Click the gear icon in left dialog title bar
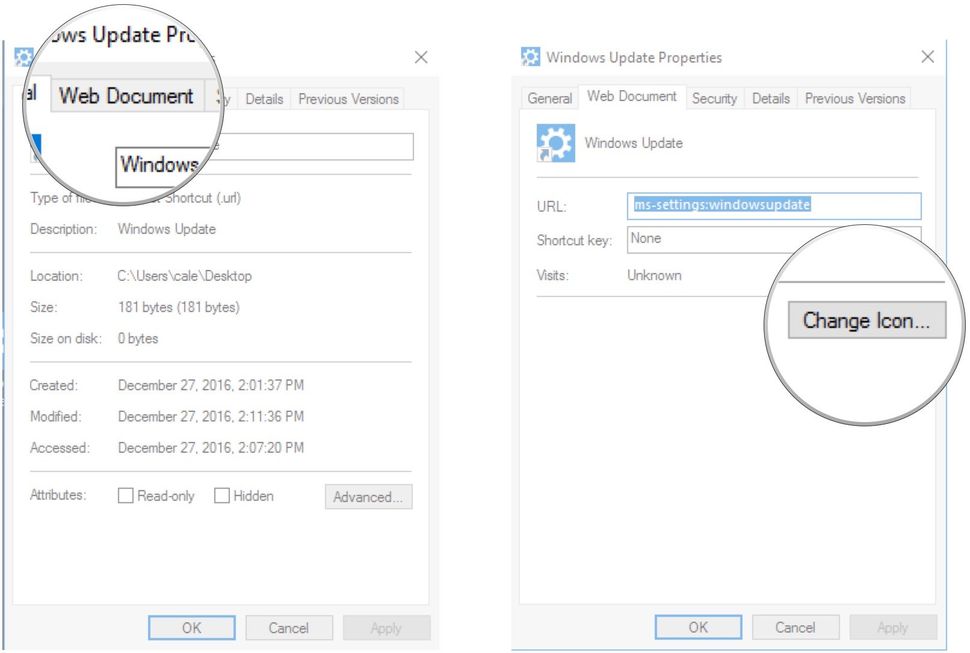The height and width of the screenshot is (653, 970). click(x=23, y=57)
